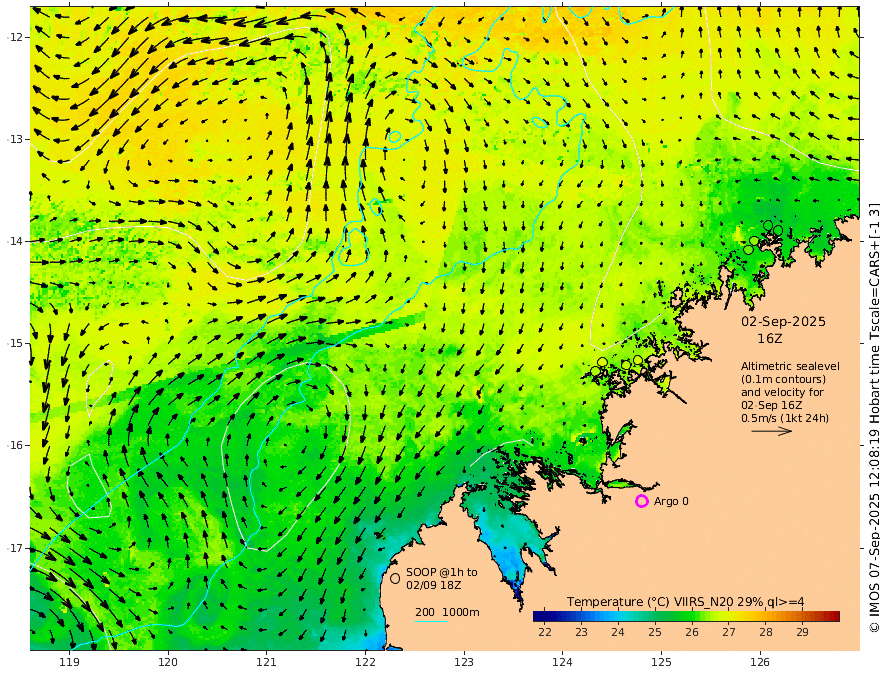Viewport: 880px width, 680px height.
Task: Click latitude axis label -17
Action: coord(15,548)
